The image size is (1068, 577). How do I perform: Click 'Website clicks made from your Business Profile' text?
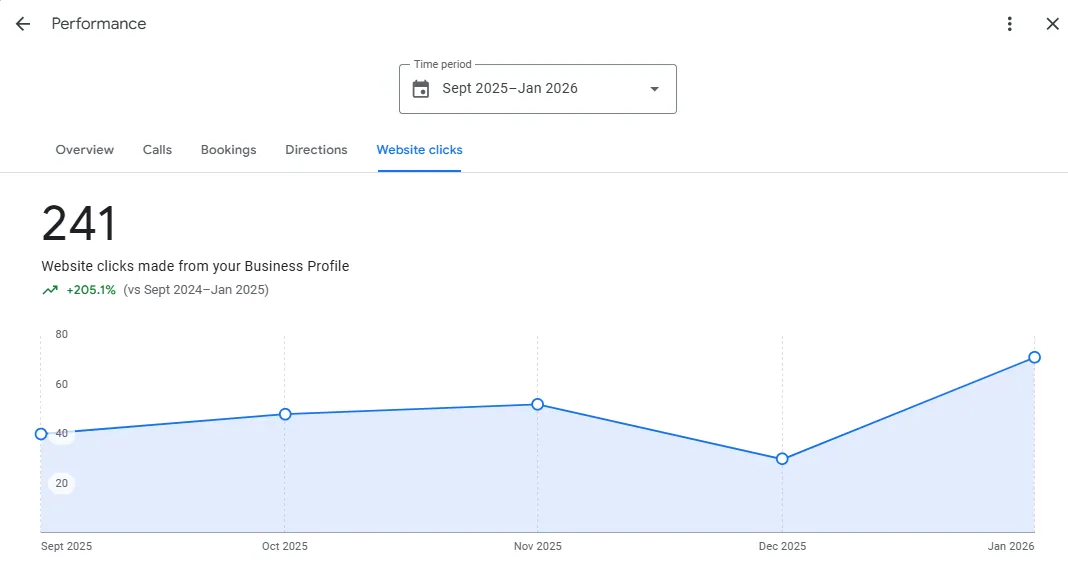195,266
